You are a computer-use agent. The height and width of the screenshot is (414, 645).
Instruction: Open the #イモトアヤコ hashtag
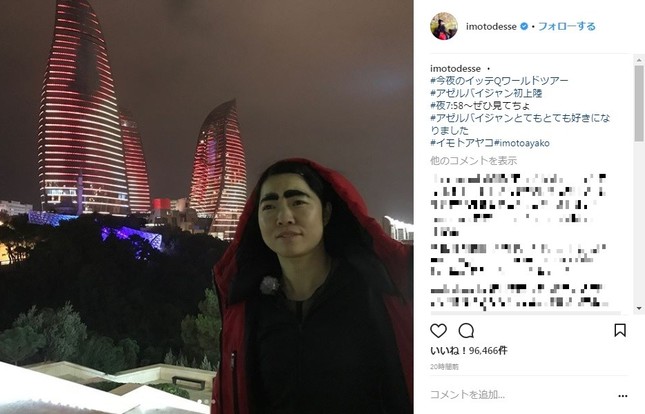point(462,143)
